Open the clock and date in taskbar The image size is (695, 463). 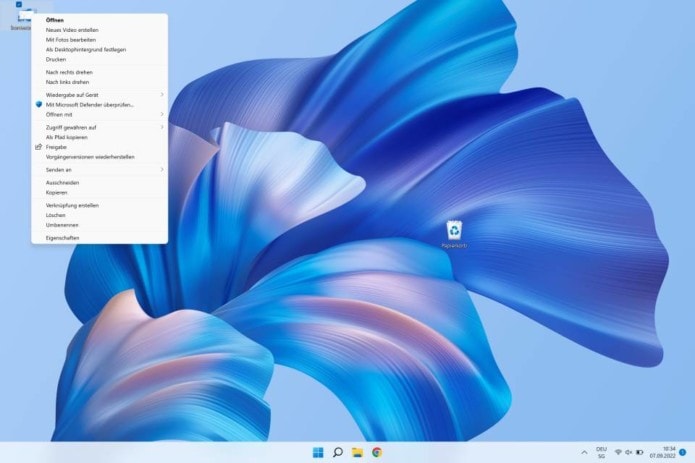(x=662, y=452)
